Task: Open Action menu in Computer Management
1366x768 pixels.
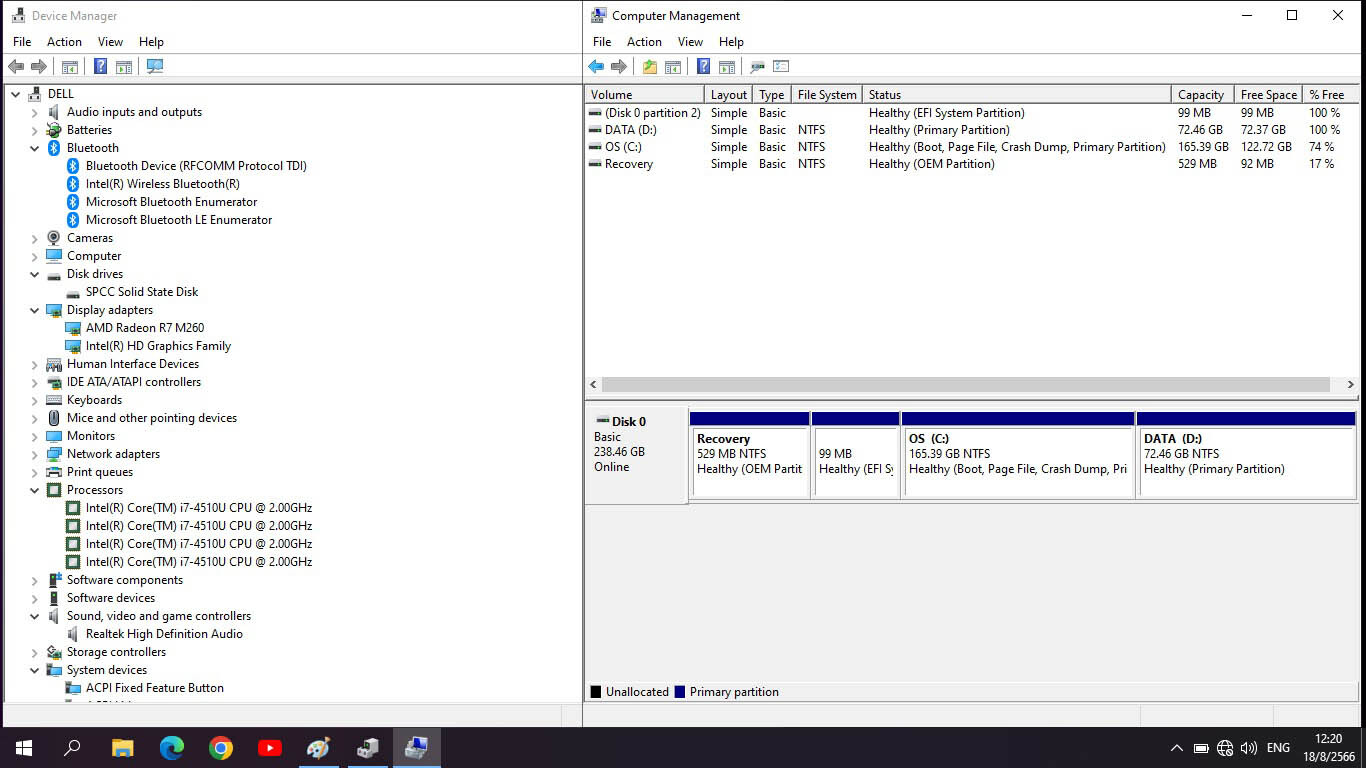Action: (644, 42)
